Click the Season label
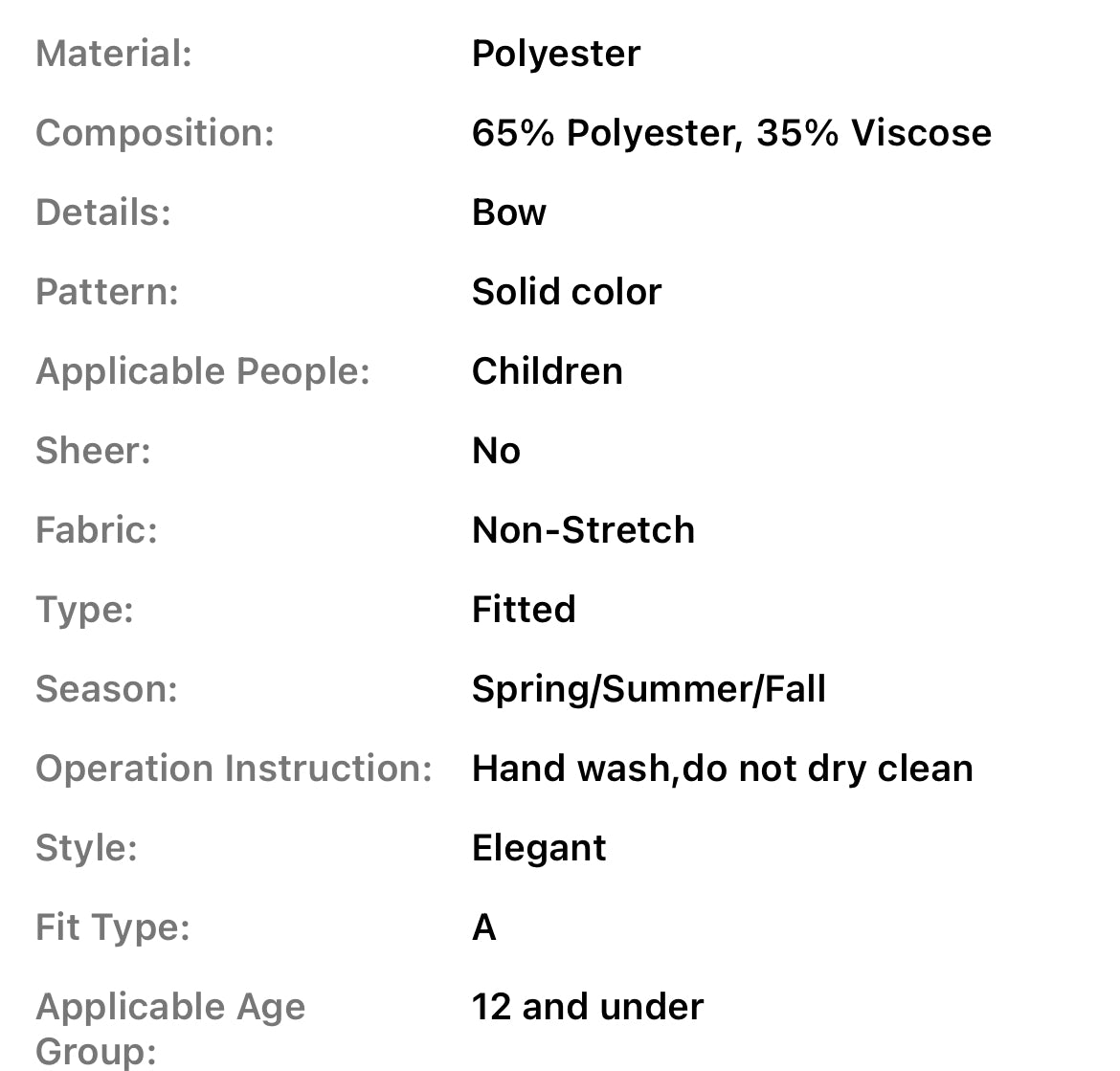Viewport: 1120px width, 1071px height. (x=106, y=689)
